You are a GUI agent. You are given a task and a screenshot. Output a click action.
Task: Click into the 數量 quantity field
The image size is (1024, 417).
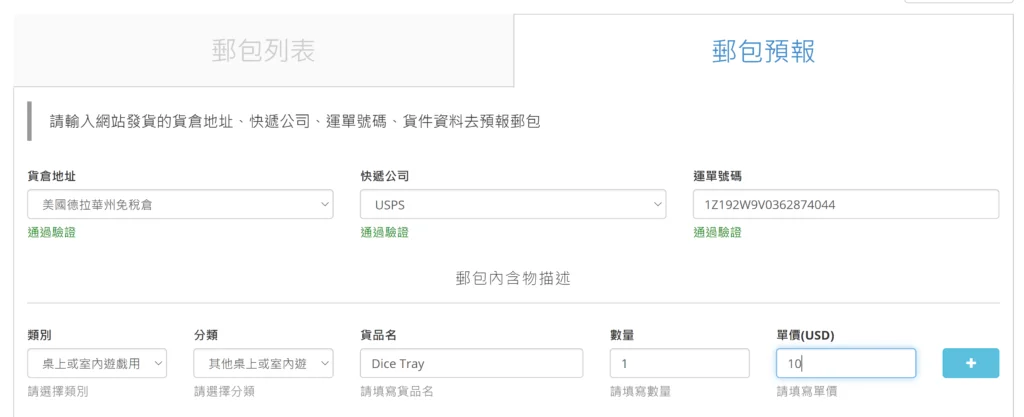pyautogui.click(x=680, y=363)
